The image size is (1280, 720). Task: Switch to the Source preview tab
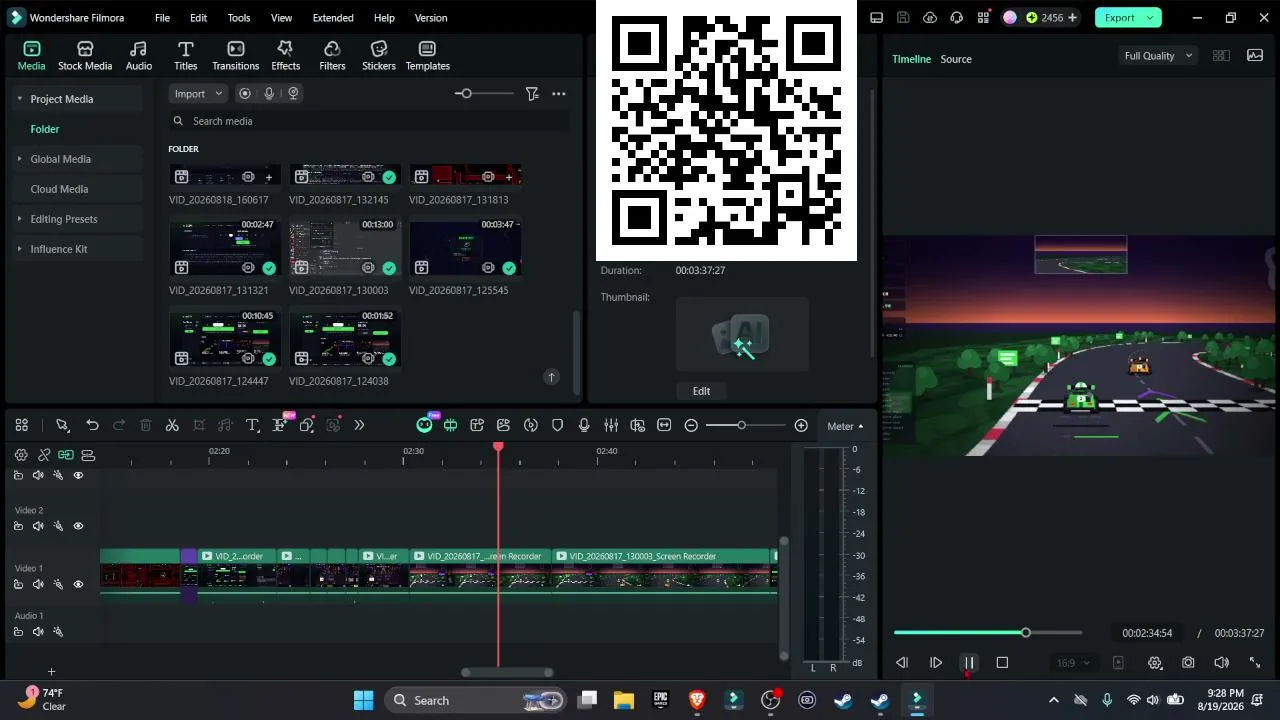coord(956,59)
